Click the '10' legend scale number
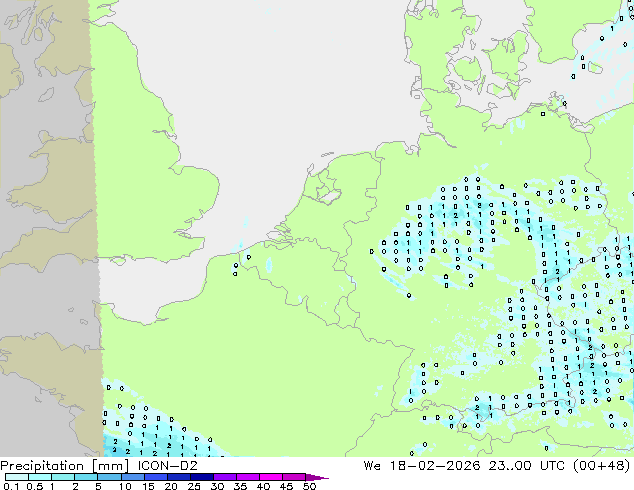The height and width of the screenshot is (490, 634). click(x=125, y=486)
